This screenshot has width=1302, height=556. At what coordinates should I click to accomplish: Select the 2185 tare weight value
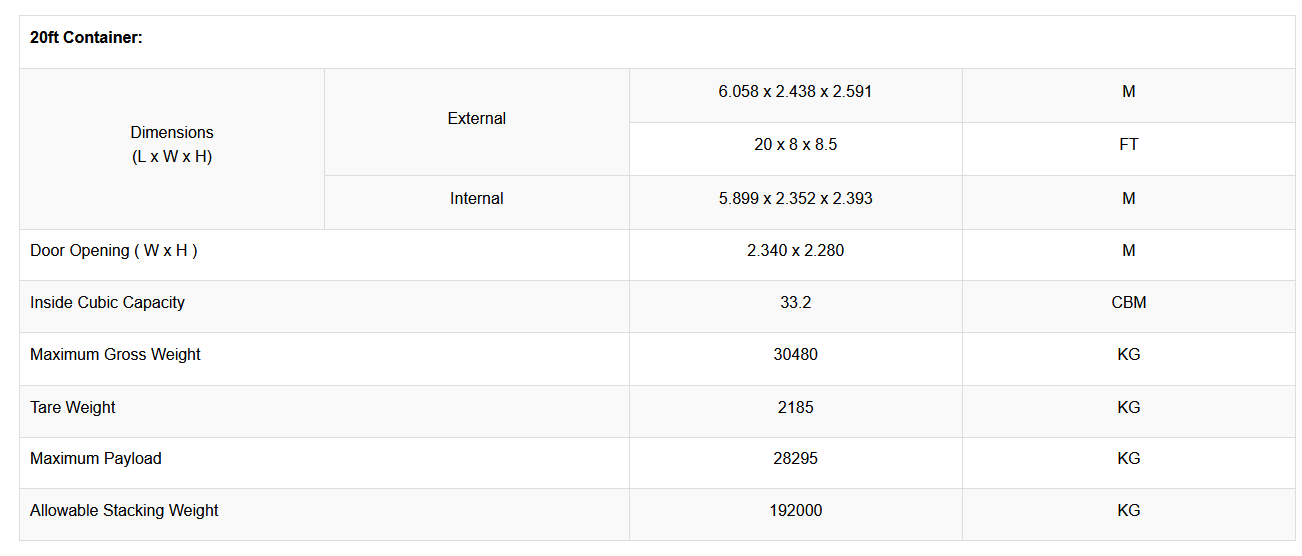click(x=795, y=408)
